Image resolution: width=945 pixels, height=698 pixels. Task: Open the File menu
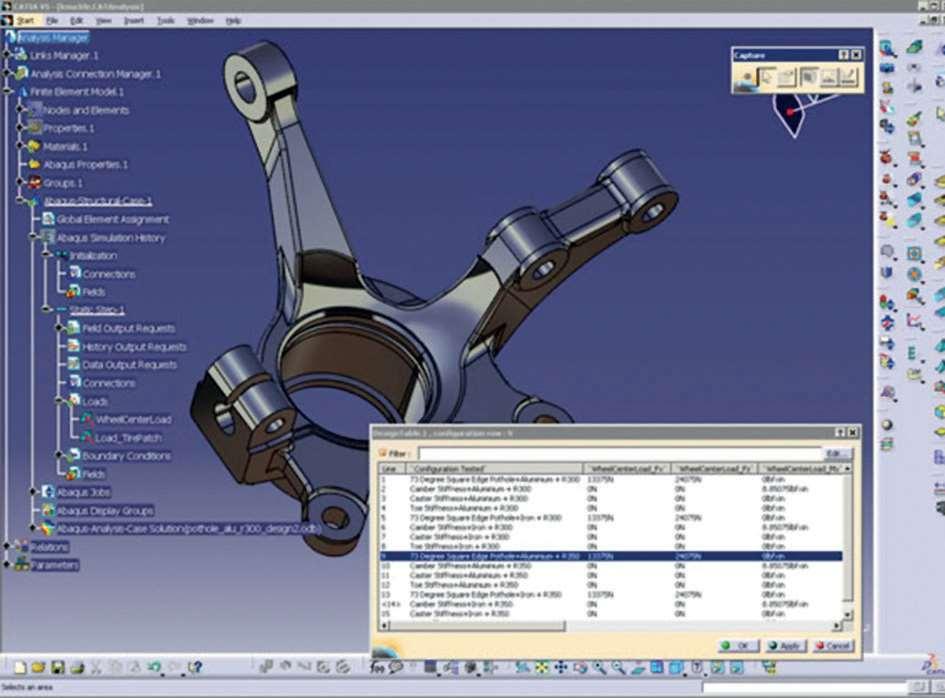(x=52, y=20)
